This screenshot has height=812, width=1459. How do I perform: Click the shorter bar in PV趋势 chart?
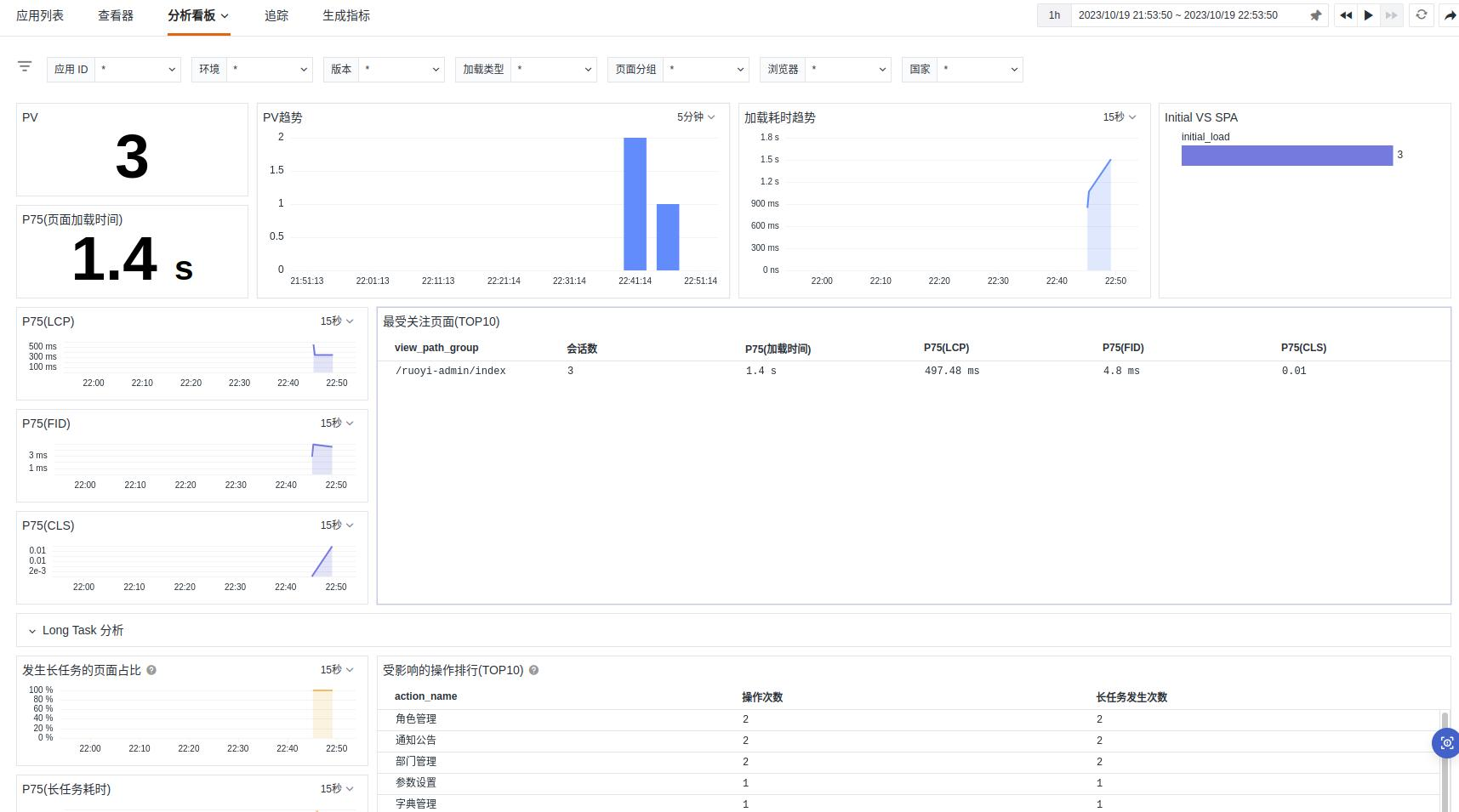[x=668, y=237]
